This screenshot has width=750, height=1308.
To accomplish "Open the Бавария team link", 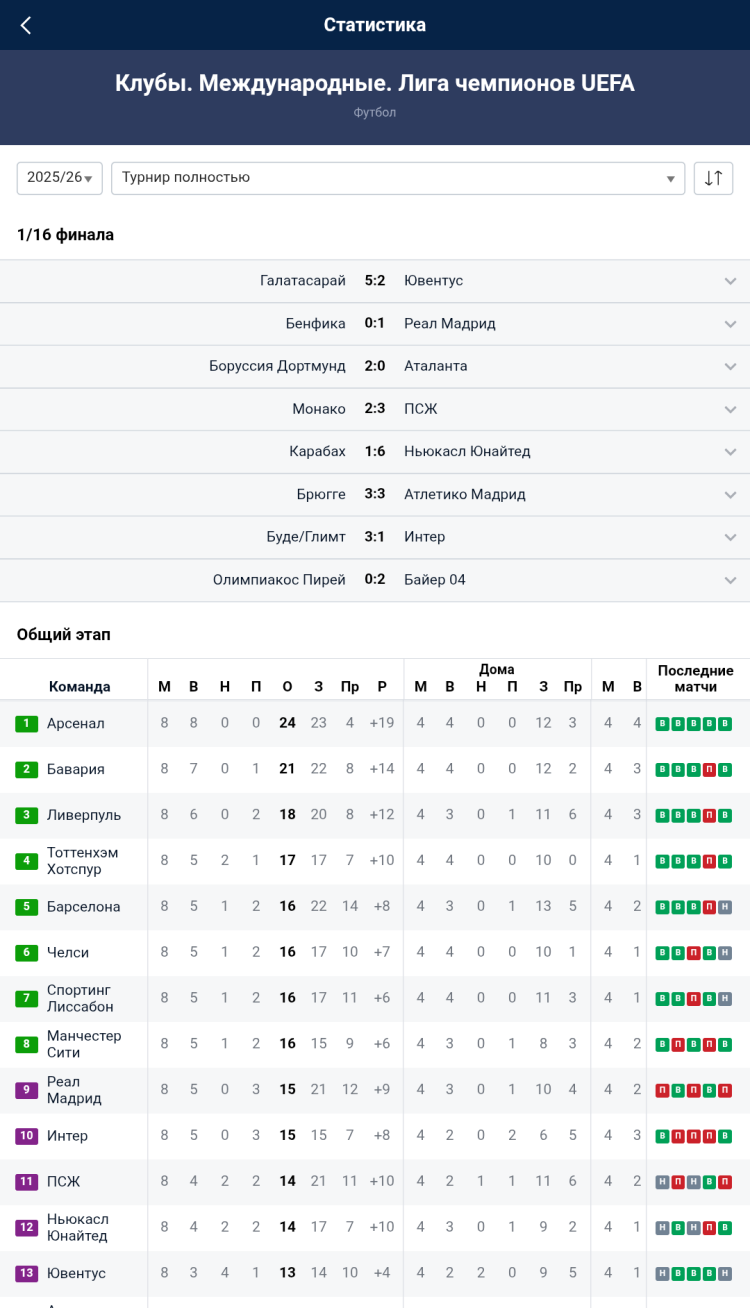I will (76, 769).
